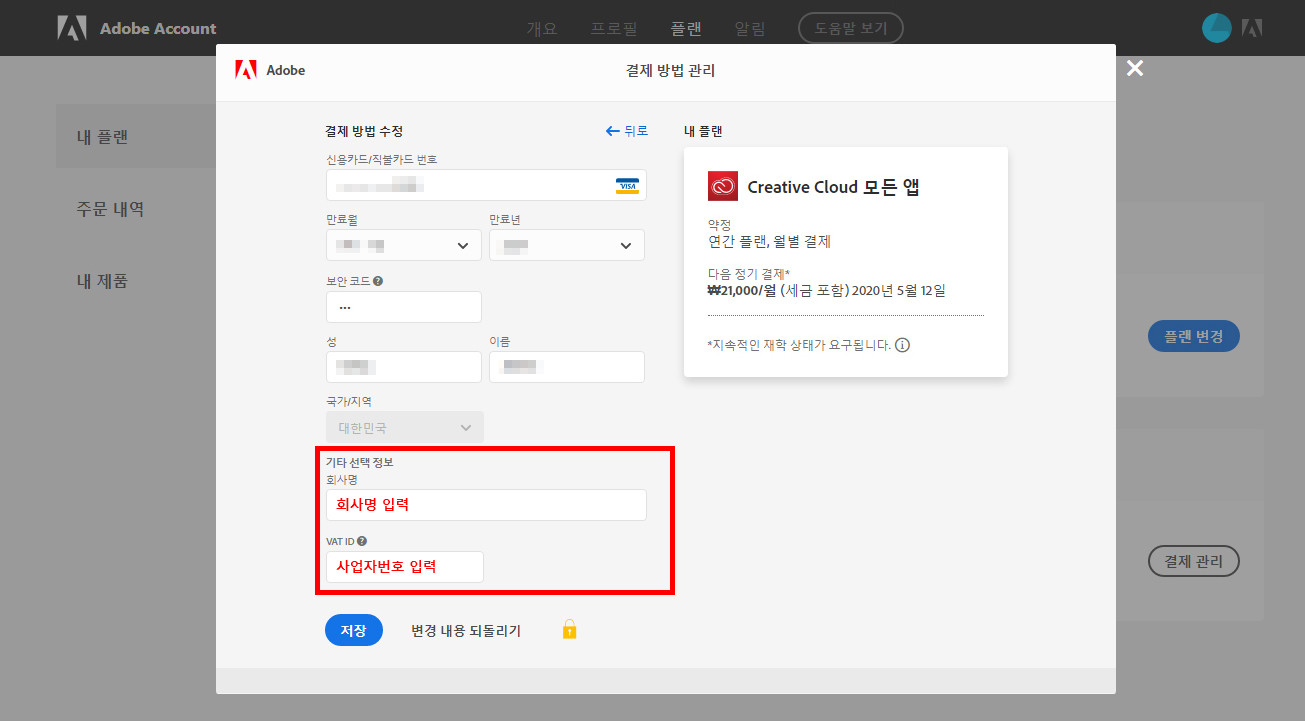
Task: Click the 이름 (first name) field
Action: [567, 367]
